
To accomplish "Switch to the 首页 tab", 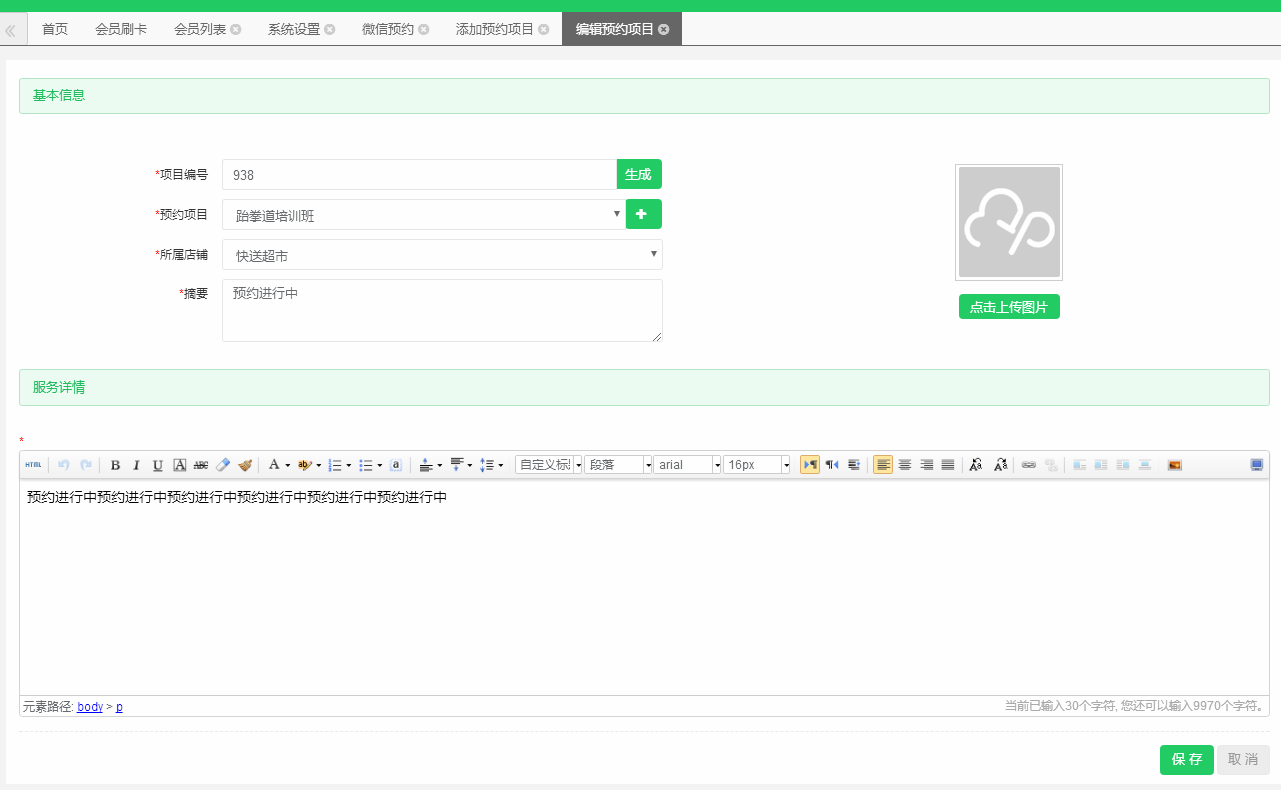I will pos(55,29).
